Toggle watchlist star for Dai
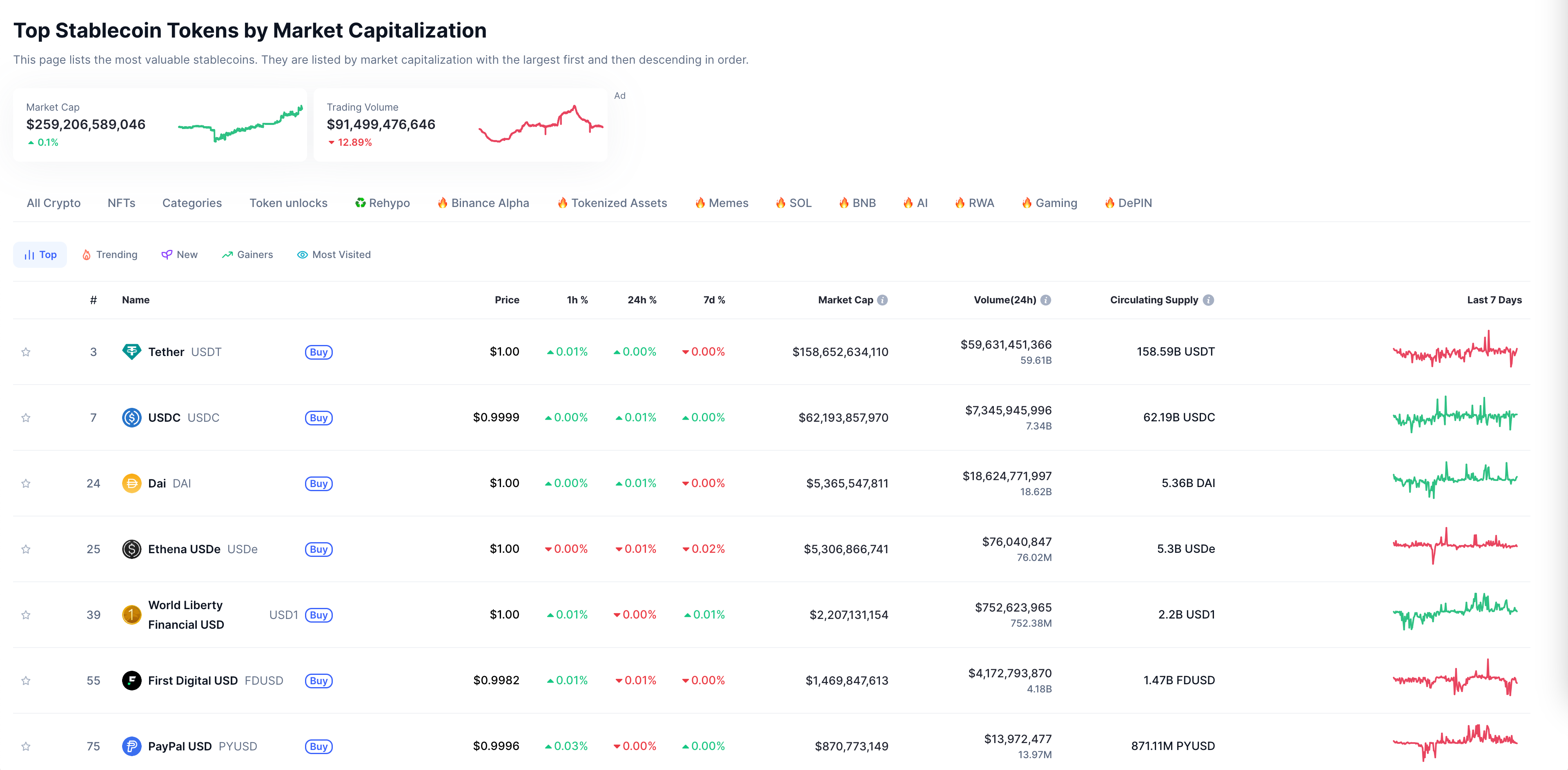This screenshot has height=770, width=1568. pos(26,483)
